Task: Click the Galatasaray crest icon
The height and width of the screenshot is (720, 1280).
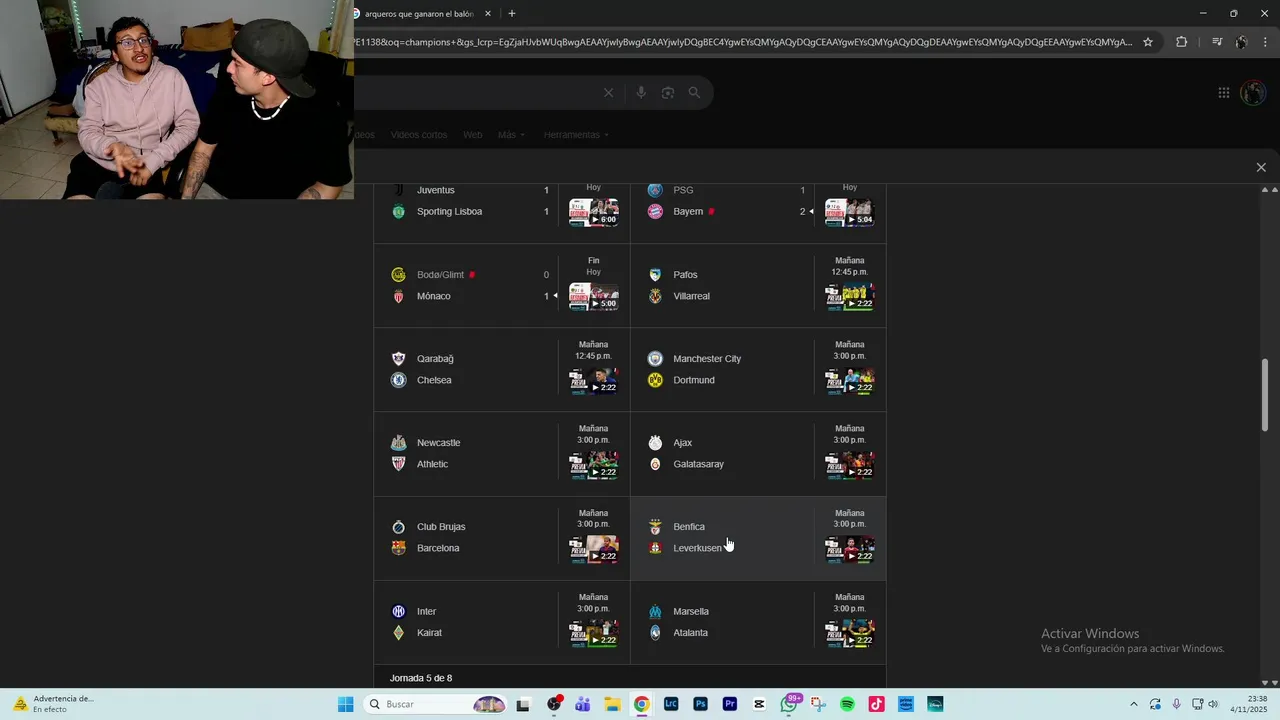Action: point(655,464)
